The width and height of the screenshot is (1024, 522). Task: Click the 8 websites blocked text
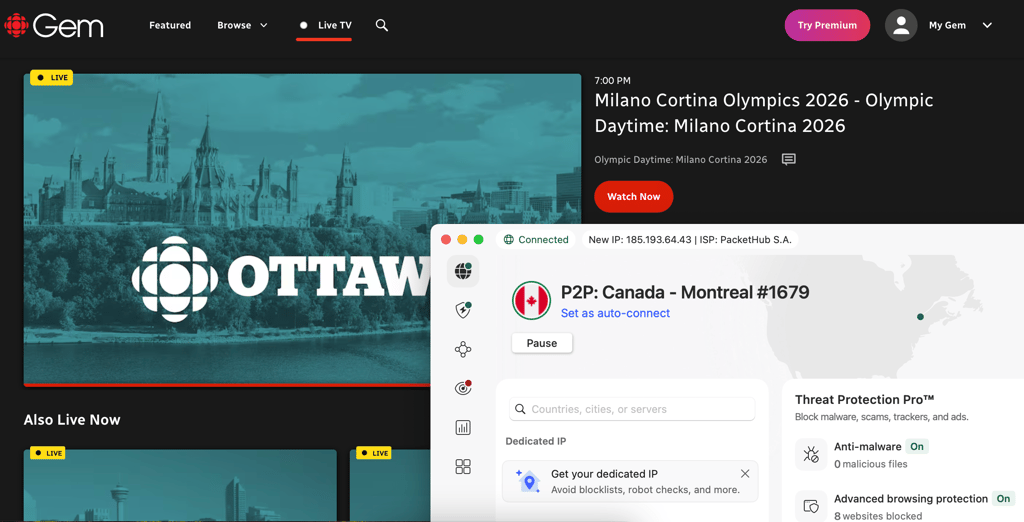coord(878,516)
